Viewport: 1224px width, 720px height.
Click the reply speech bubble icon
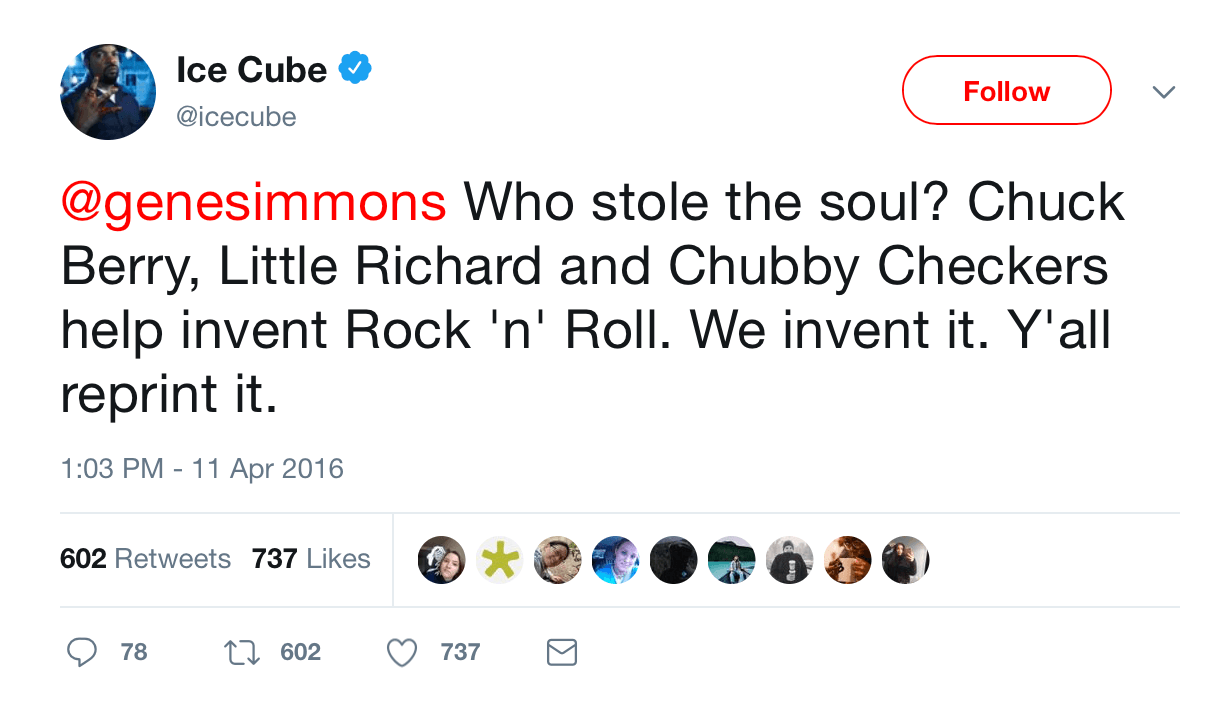coord(81,653)
